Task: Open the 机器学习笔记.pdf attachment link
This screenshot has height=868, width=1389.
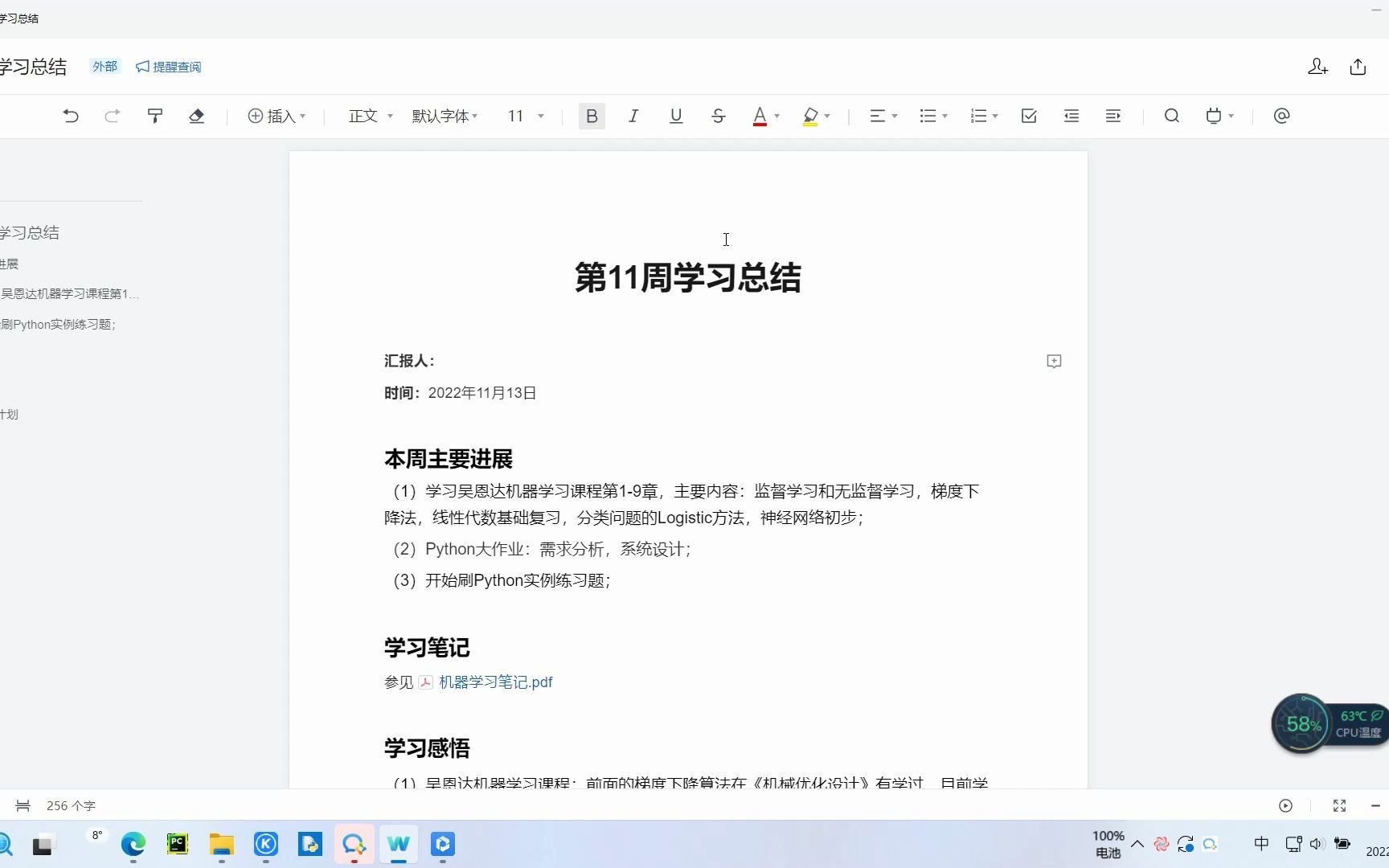Action: (x=495, y=682)
